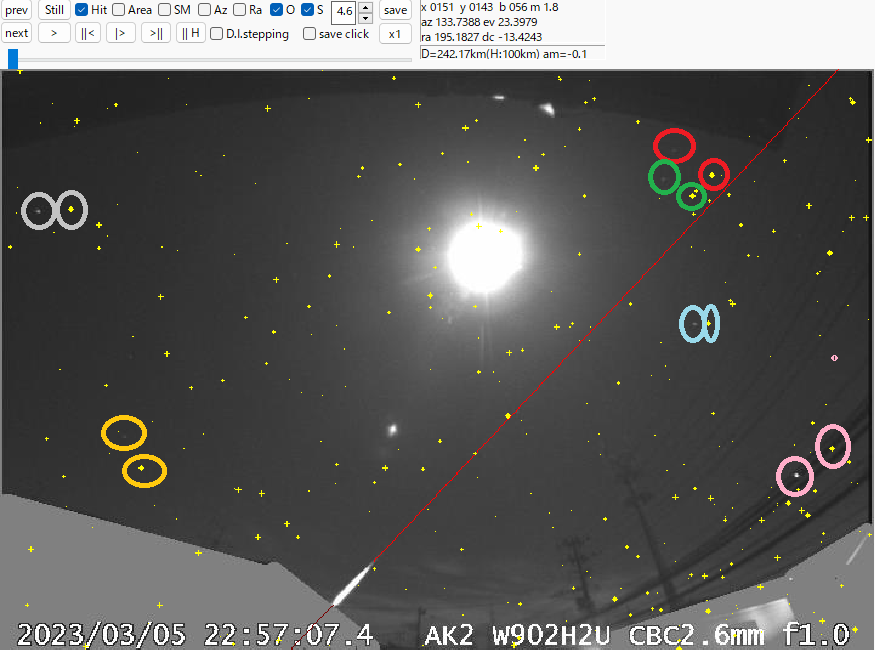The image size is (875, 650).
Task: Click the 4.6 magnitude input field
Action: [343, 12]
